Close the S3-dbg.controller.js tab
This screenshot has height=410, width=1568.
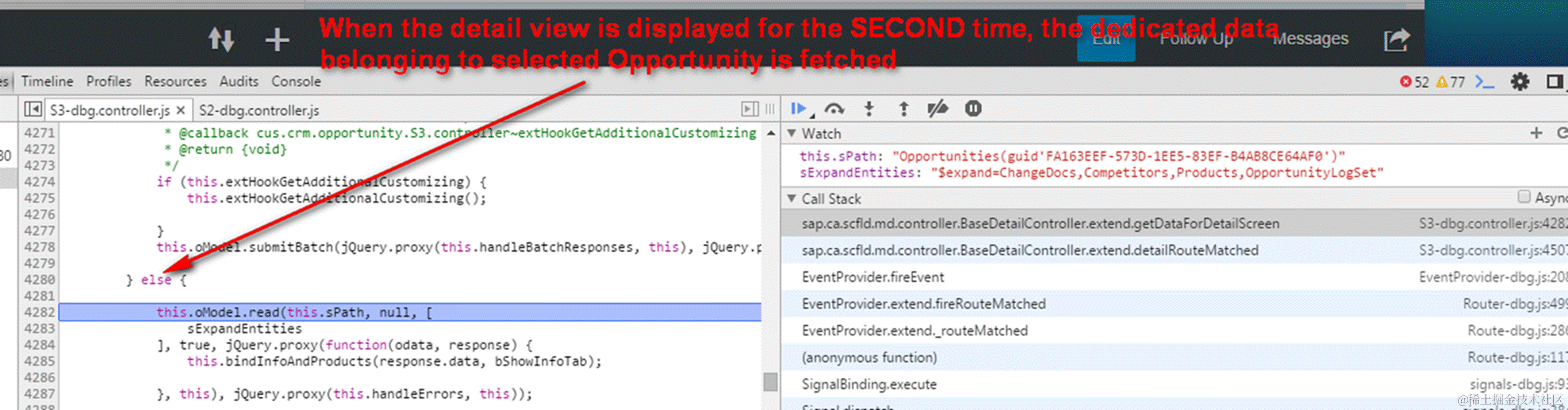pyautogui.click(x=180, y=110)
